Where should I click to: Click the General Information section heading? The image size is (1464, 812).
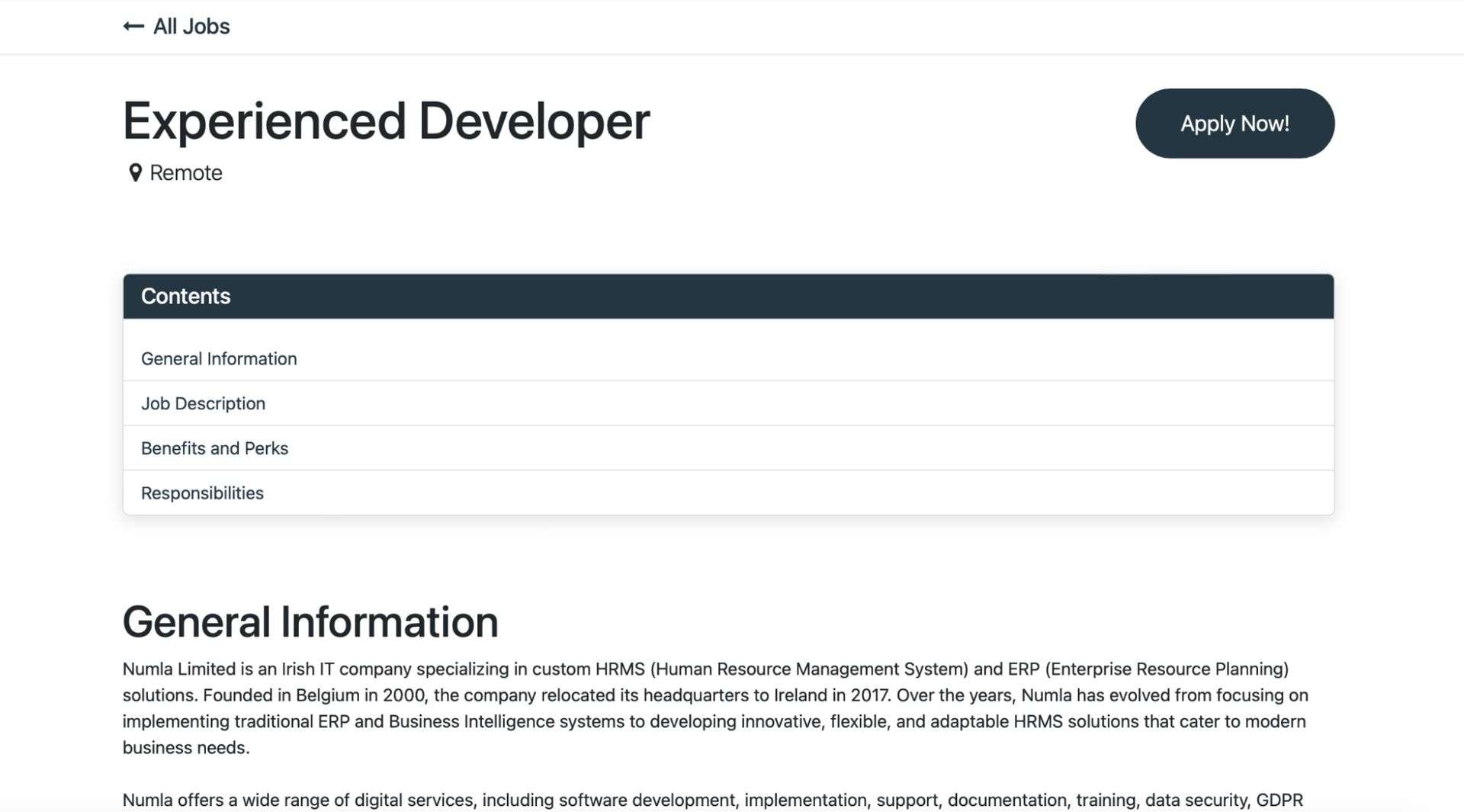point(310,622)
